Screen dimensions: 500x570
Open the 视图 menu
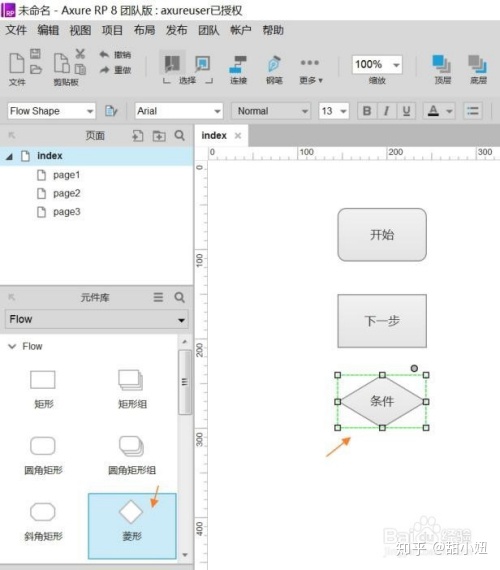(80, 30)
